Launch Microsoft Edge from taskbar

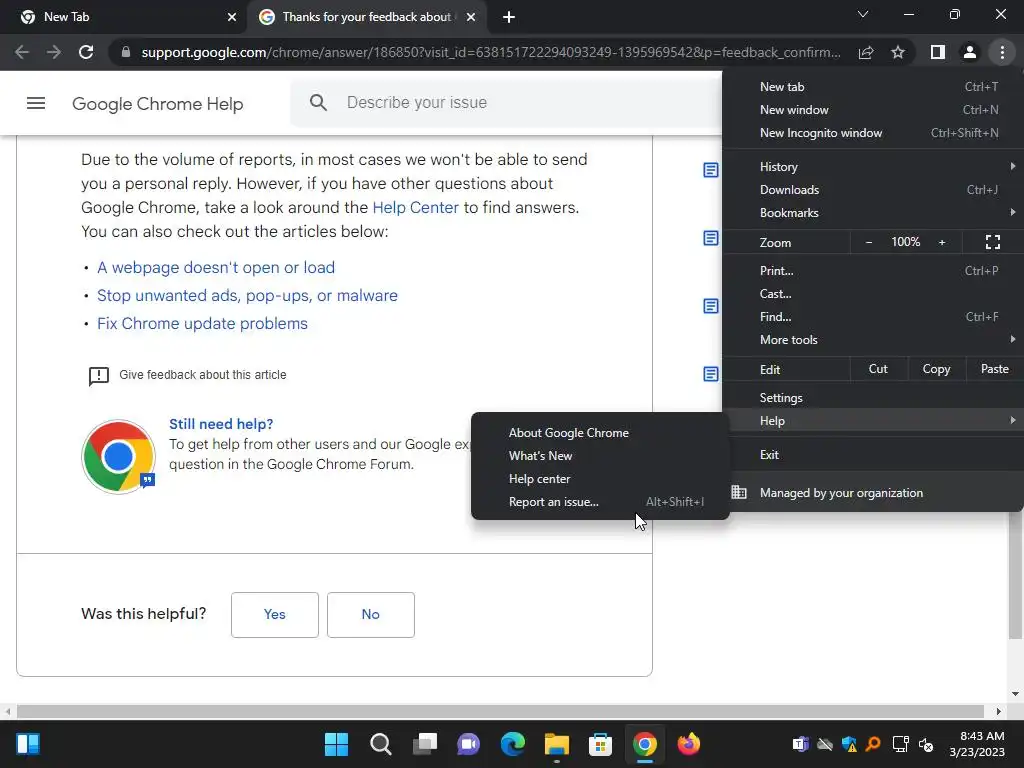[x=513, y=744]
